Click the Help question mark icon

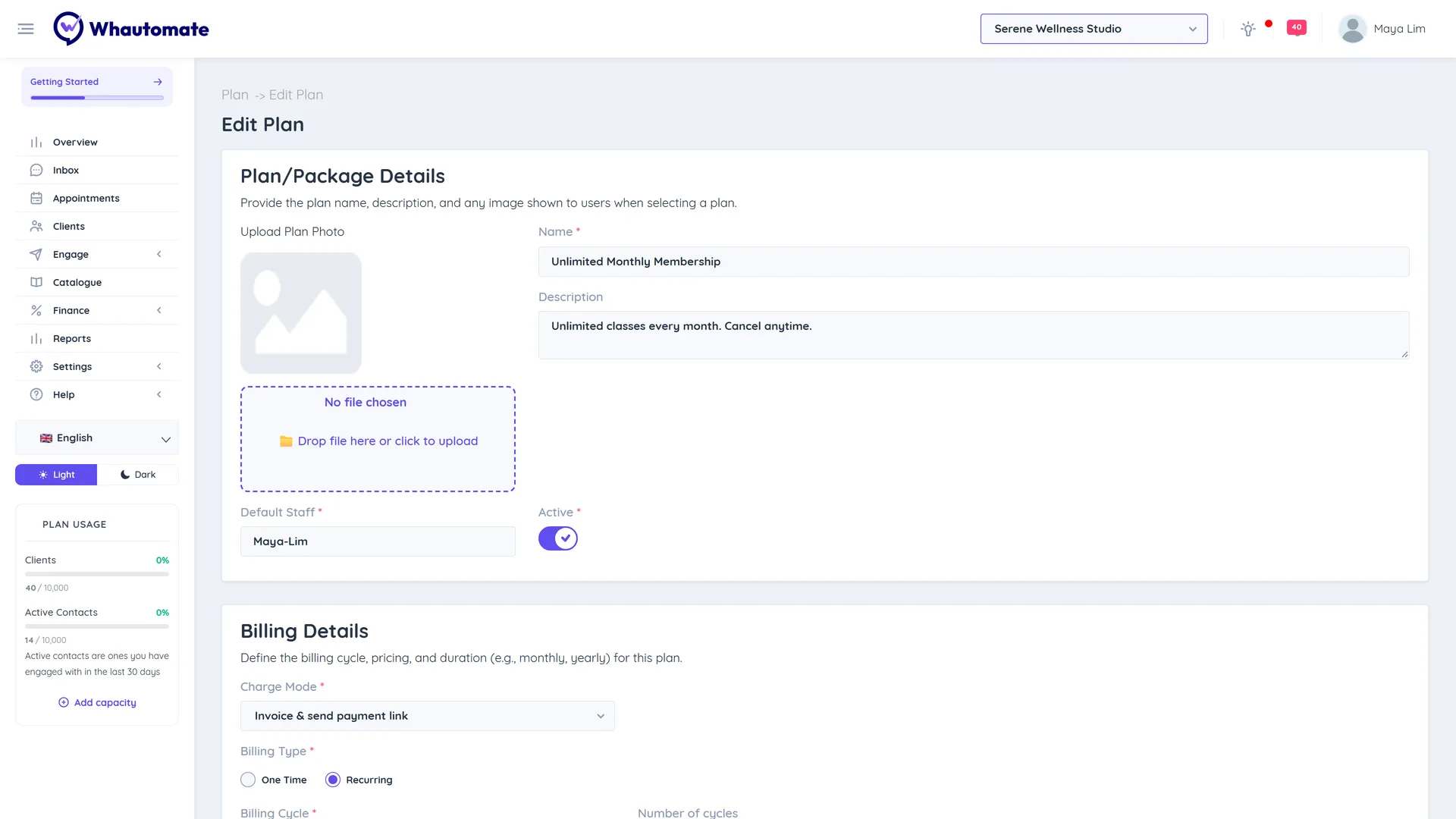(36, 394)
